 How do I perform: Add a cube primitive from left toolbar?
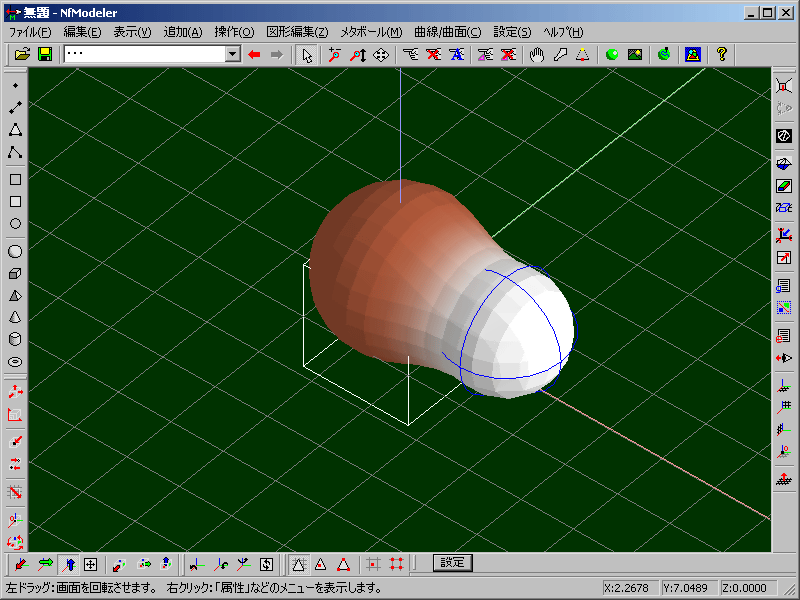coord(15,273)
